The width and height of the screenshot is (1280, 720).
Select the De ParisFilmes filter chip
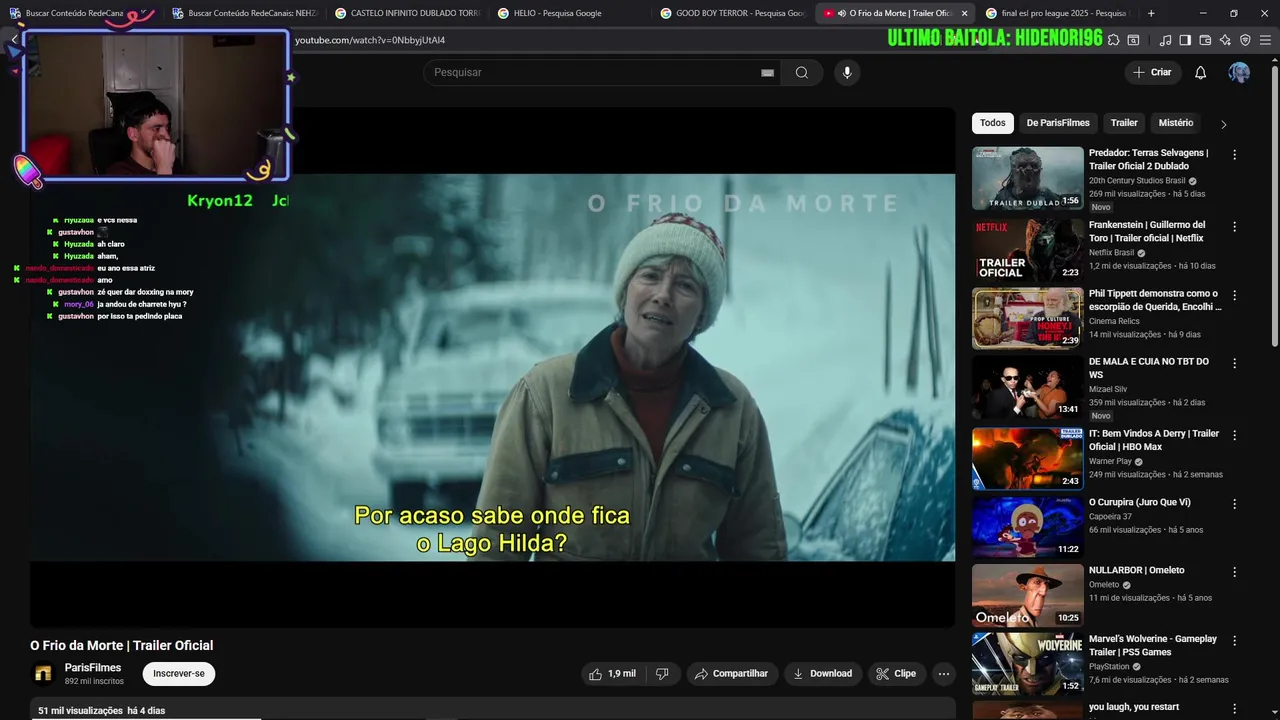(1057, 123)
